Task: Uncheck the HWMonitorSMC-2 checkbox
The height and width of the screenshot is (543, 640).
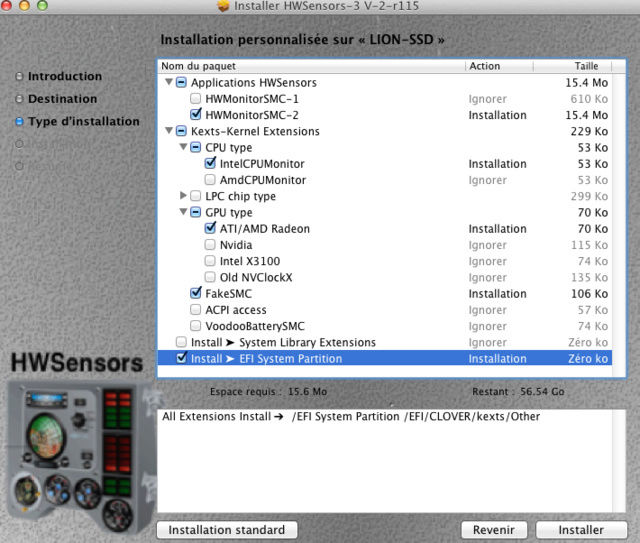Action: click(x=196, y=114)
